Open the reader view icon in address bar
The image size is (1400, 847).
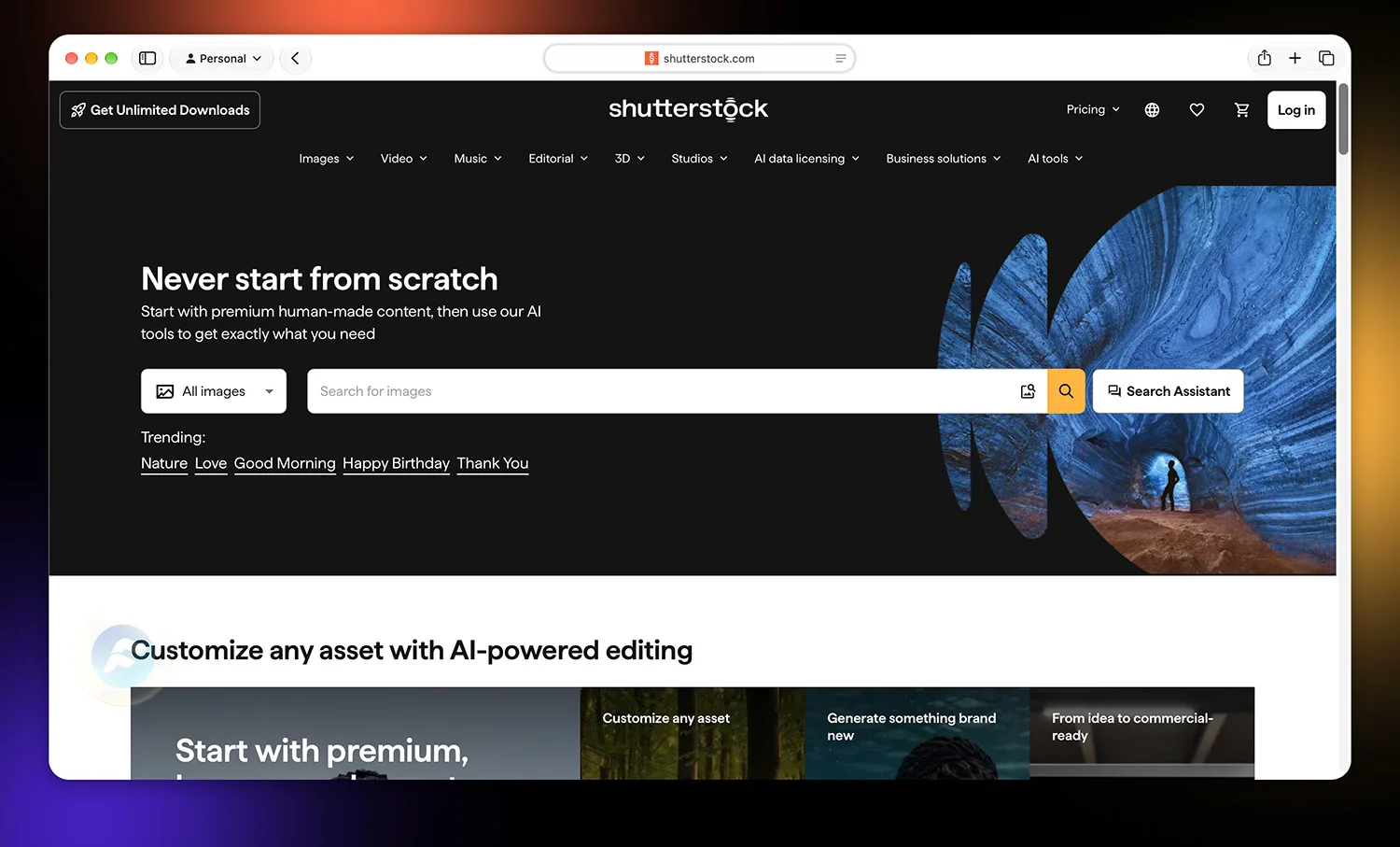pos(840,58)
